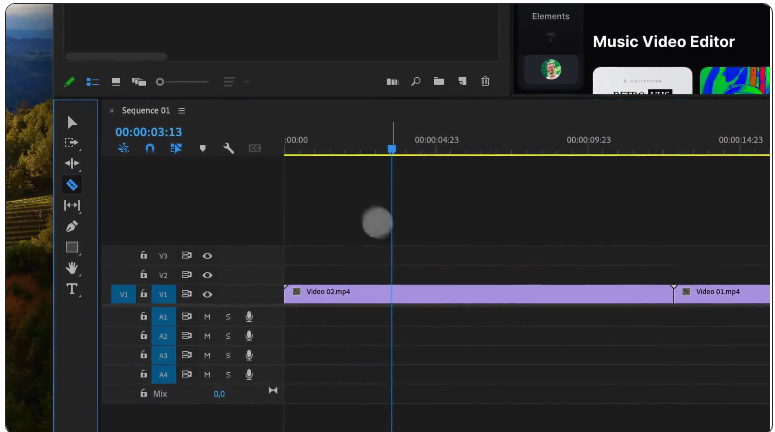The width and height of the screenshot is (775, 432).
Task: Pick the Selection arrow tool
Action: 72,122
